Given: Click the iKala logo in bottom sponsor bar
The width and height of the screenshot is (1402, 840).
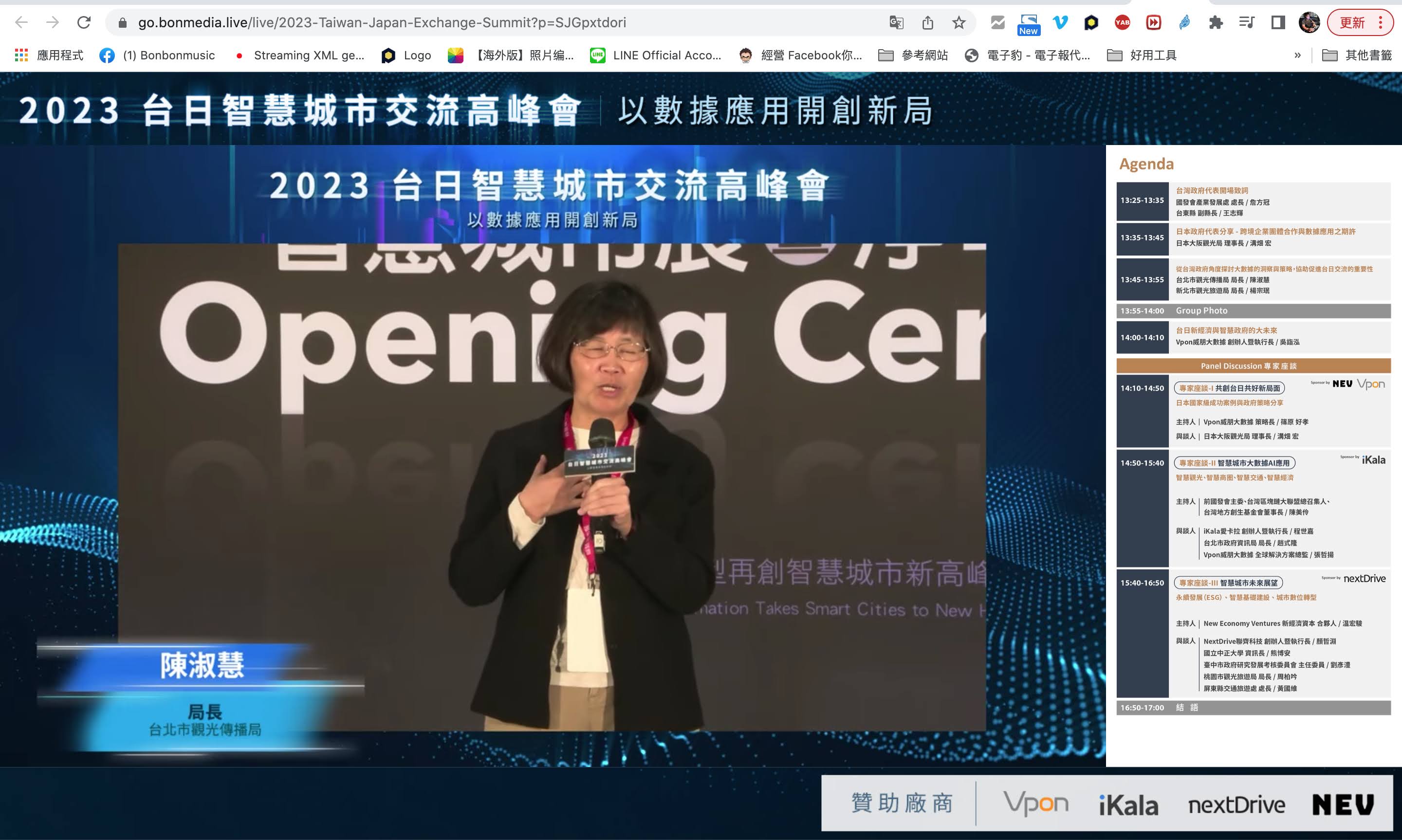Looking at the screenshot, I should (1128, 805).
